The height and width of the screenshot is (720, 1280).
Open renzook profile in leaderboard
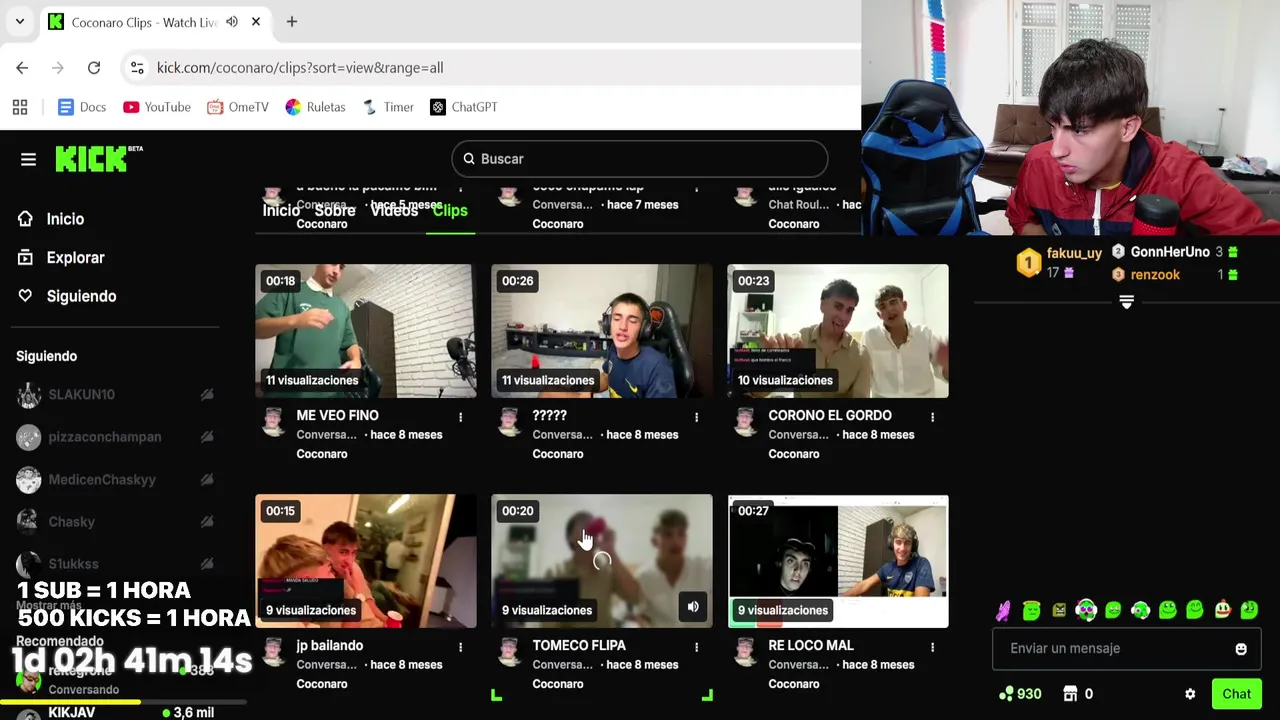click(x=1155, y=275)
